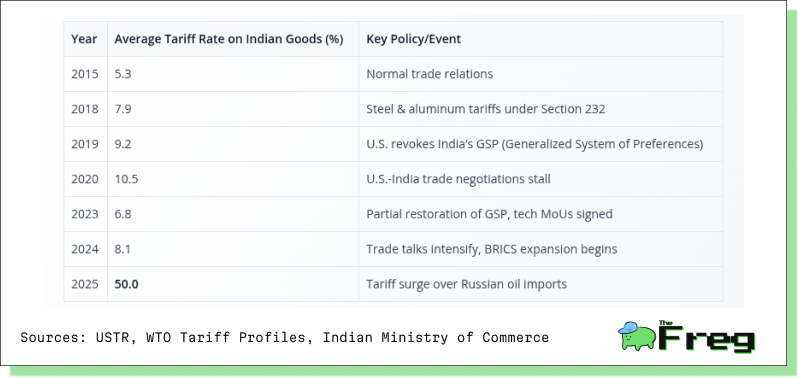Click the 2015 year cell
The height and width of the screenshot is (378, 799).
pyautogui.click(x=85, y=74)
